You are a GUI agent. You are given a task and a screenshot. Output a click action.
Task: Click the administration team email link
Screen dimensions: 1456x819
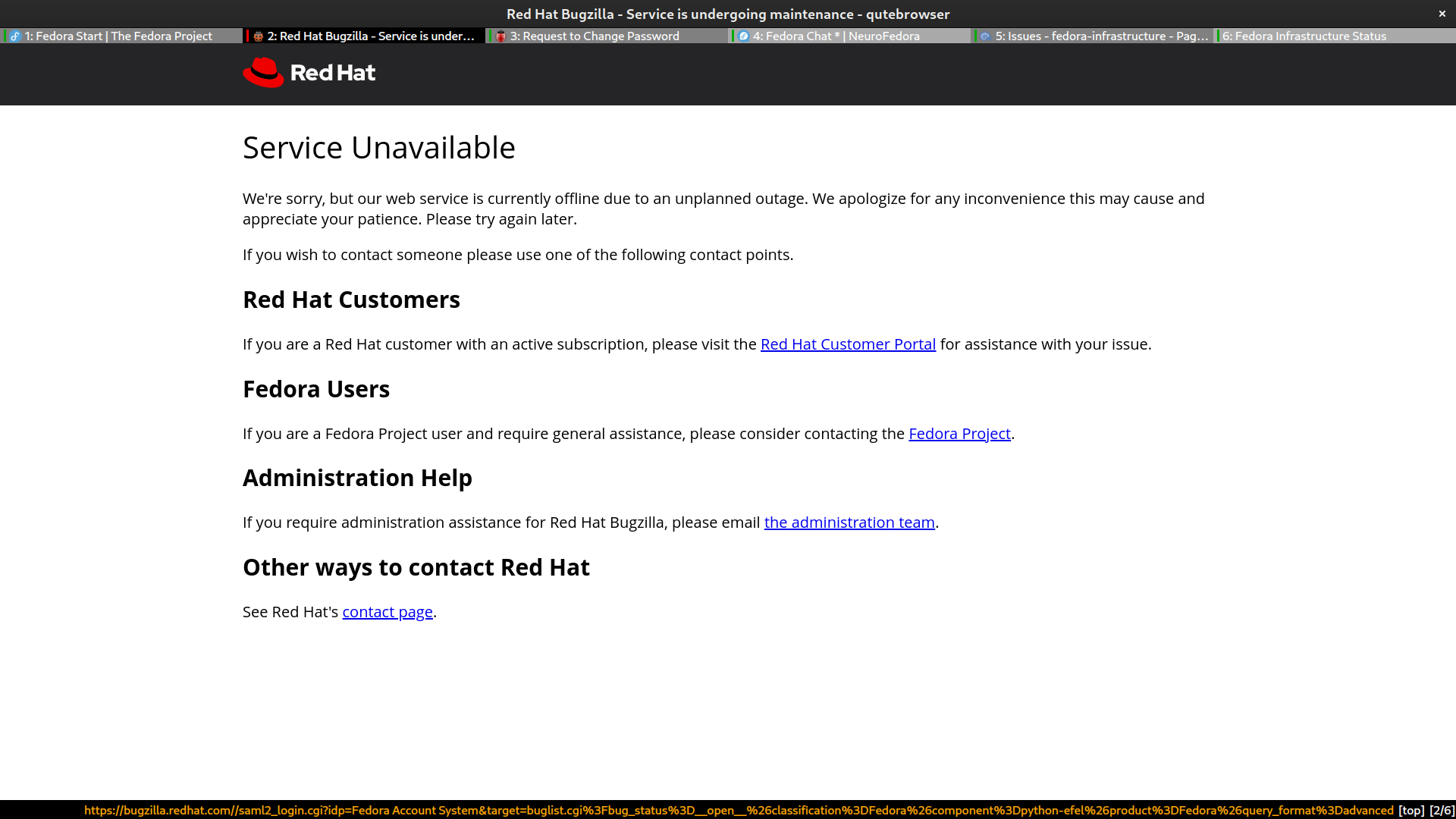click(x=849, y=522)
